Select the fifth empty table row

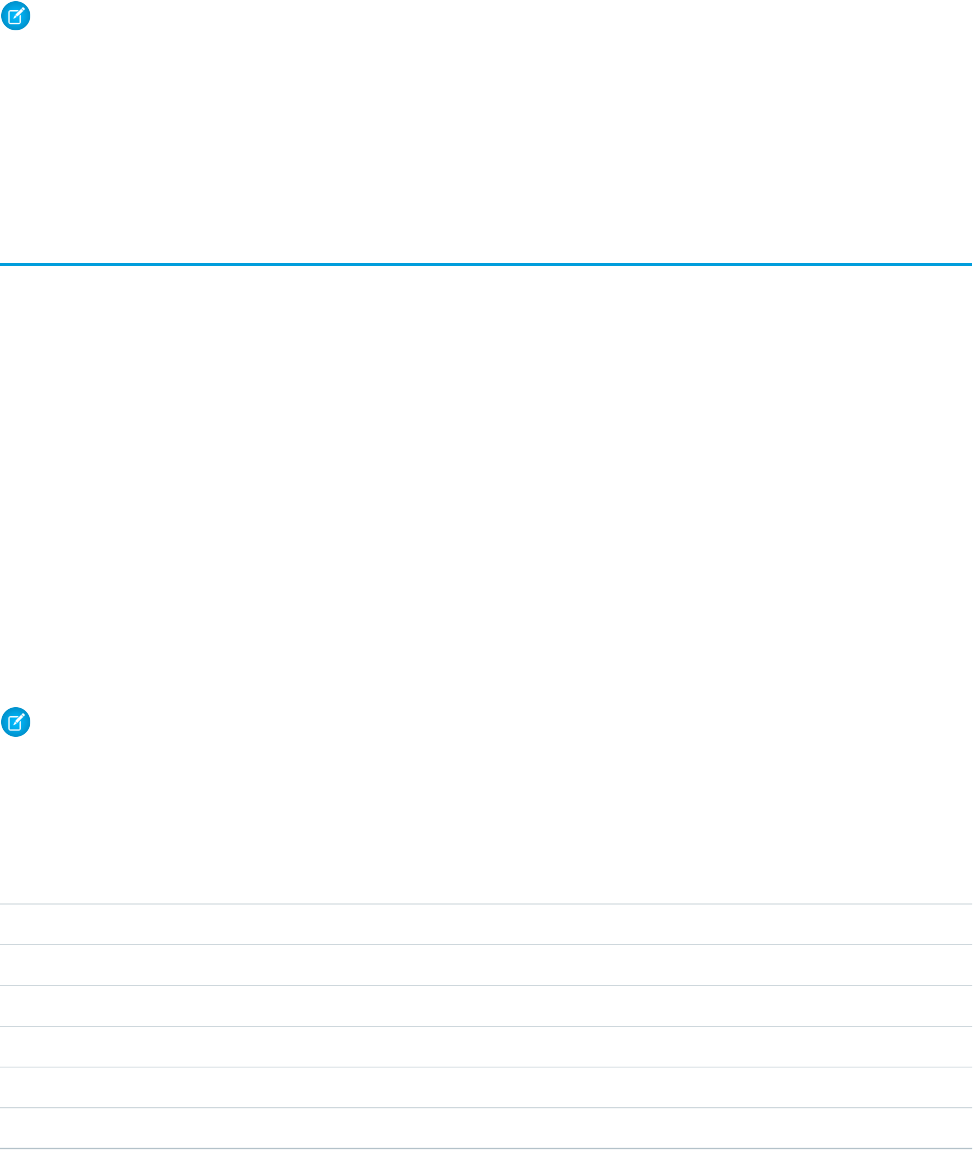click(486, 1088)
